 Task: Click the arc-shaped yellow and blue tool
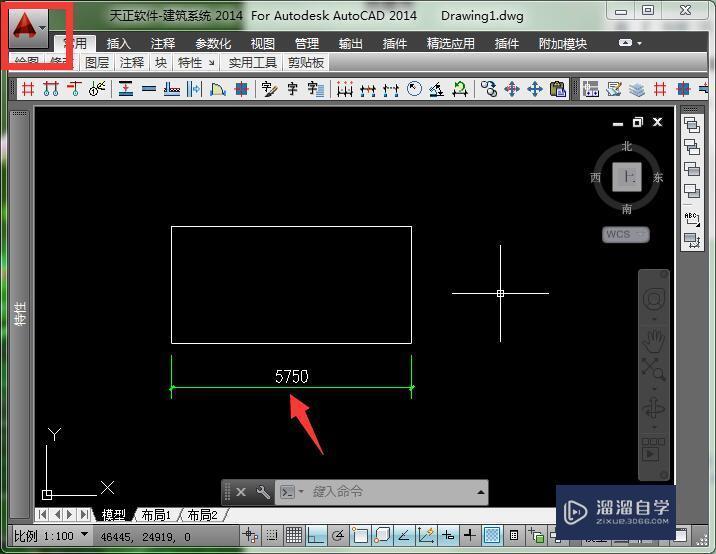[x=218, y=89]
